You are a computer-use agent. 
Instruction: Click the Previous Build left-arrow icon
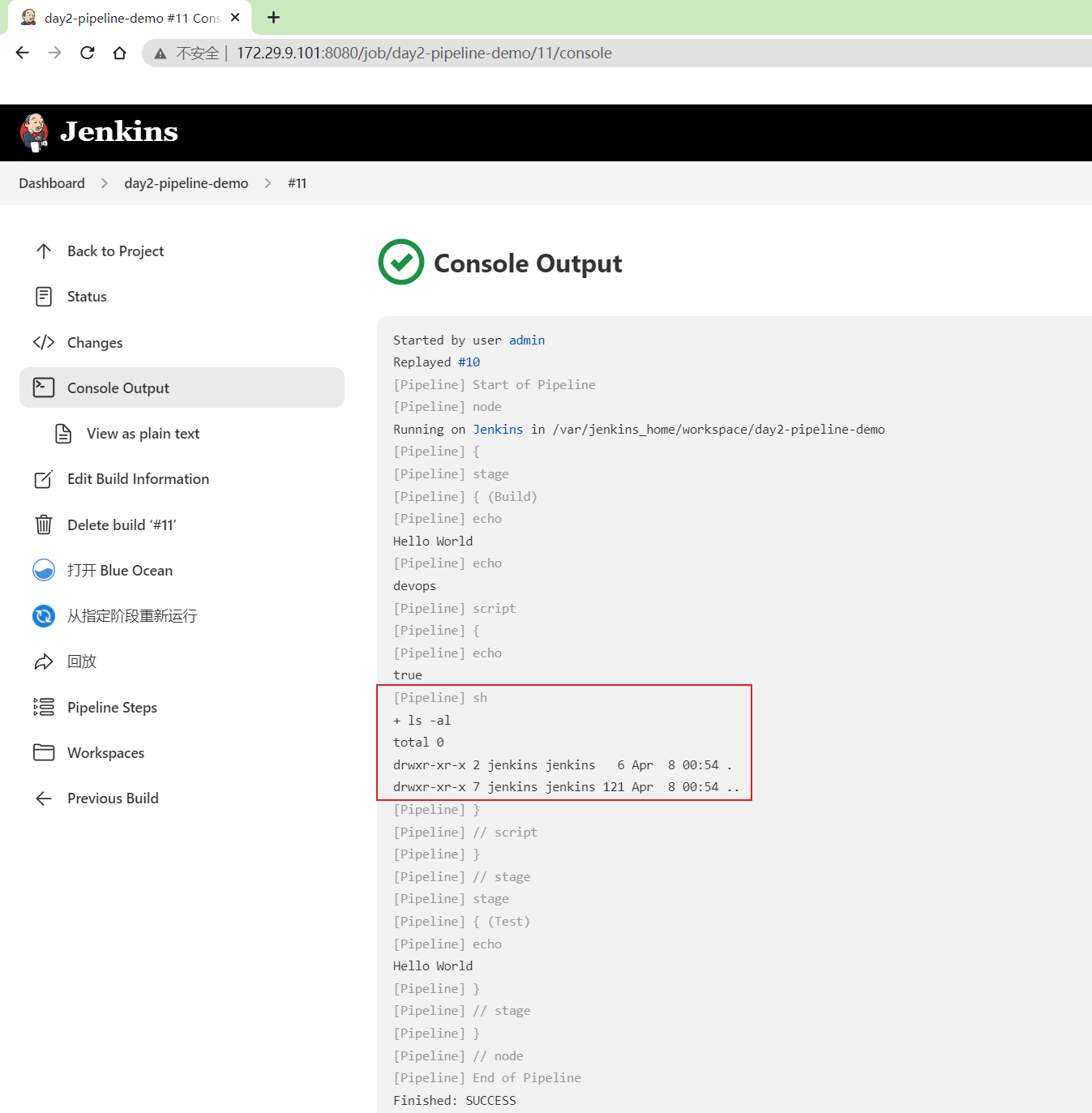44,798
